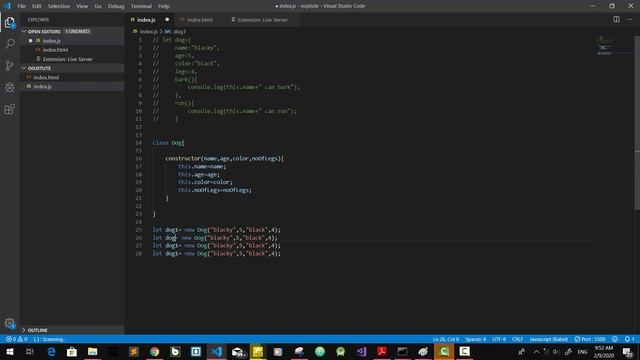Click the green Camtasia taskbar icon

point(444,351)
